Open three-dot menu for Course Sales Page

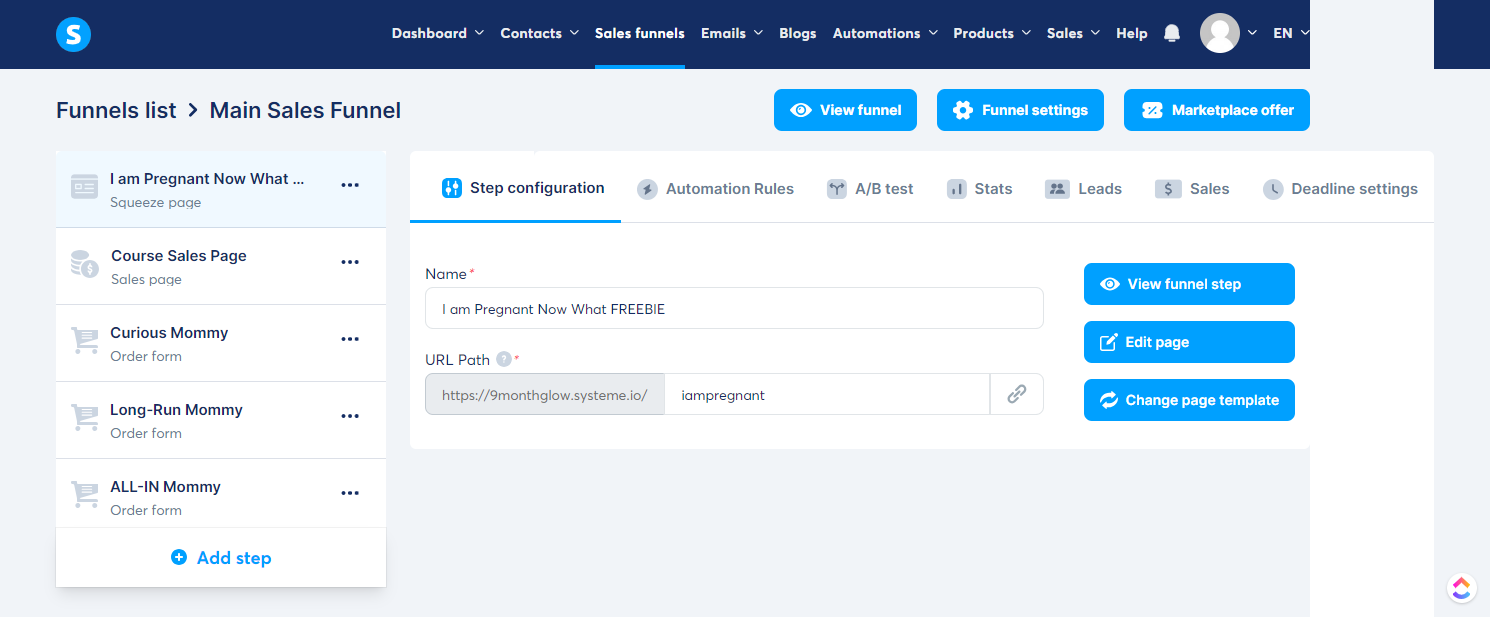(x=350, y=262)
